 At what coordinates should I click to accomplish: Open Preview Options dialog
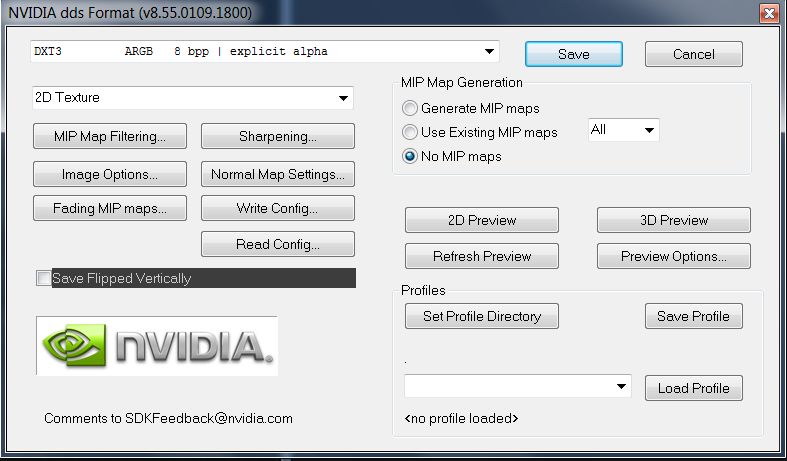coord(674,256)
